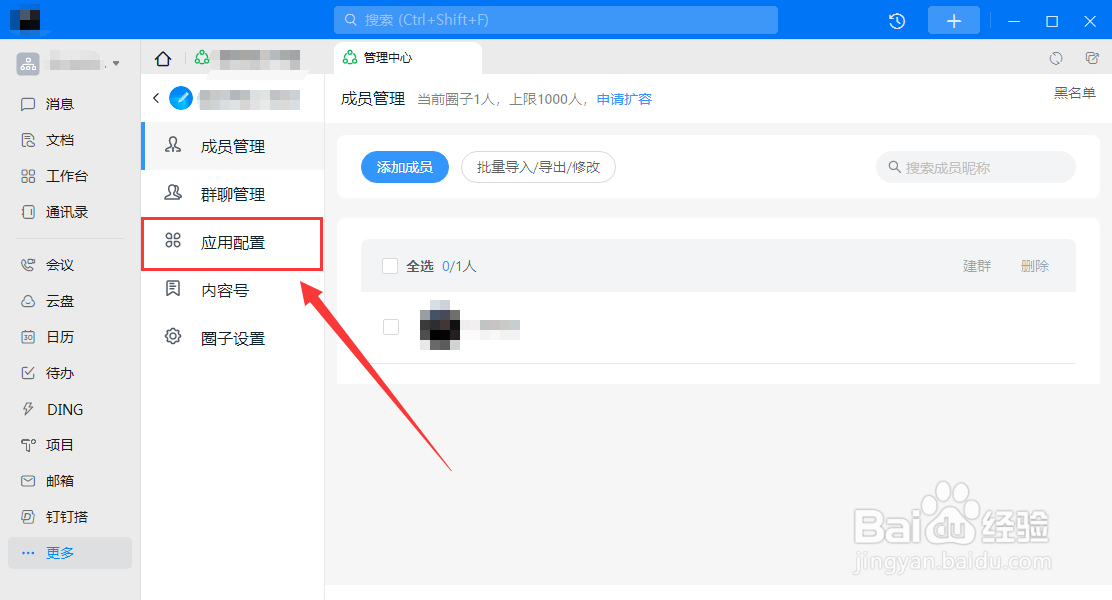The width and height of the screenshot is (1112, 600).
Task: Click the refresh icon top right
Action: [x=1058, y=59]
